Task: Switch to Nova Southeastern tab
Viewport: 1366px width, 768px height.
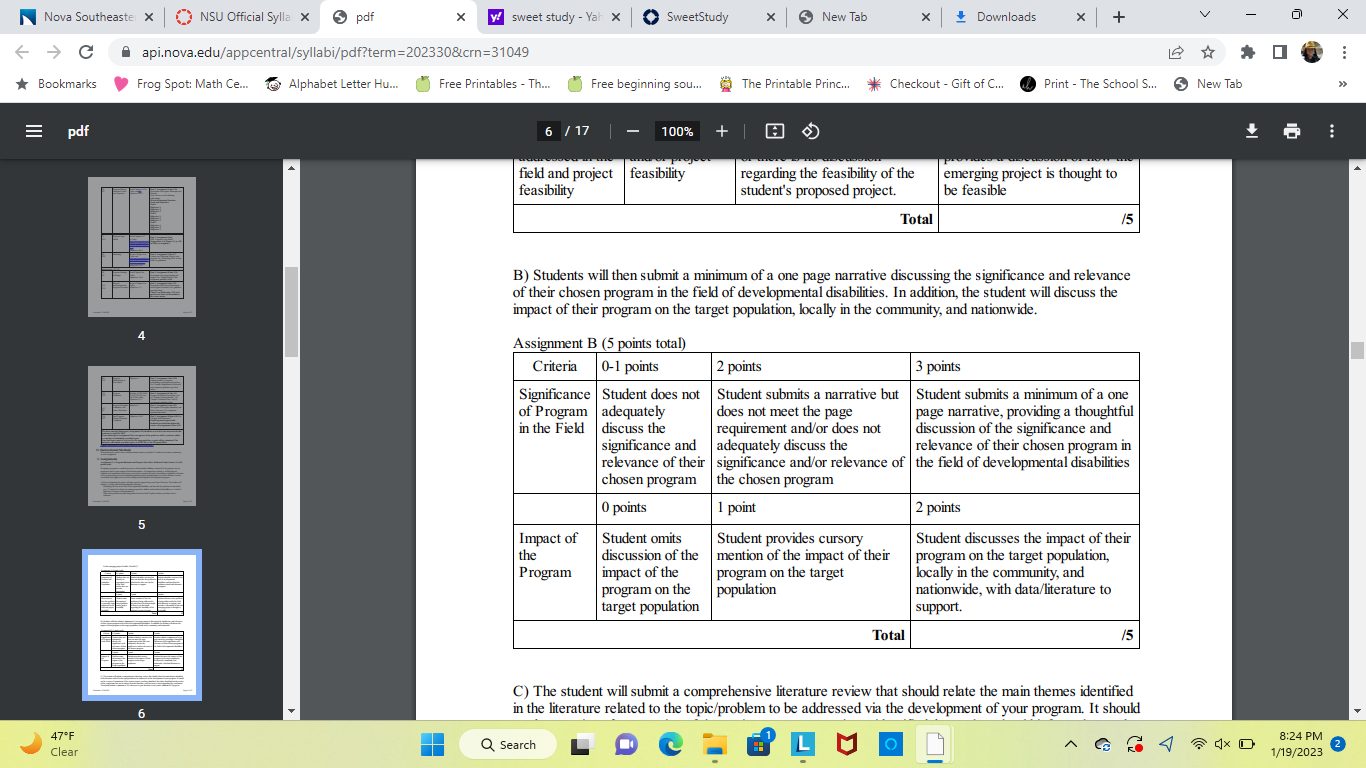Action: [87, 17]
